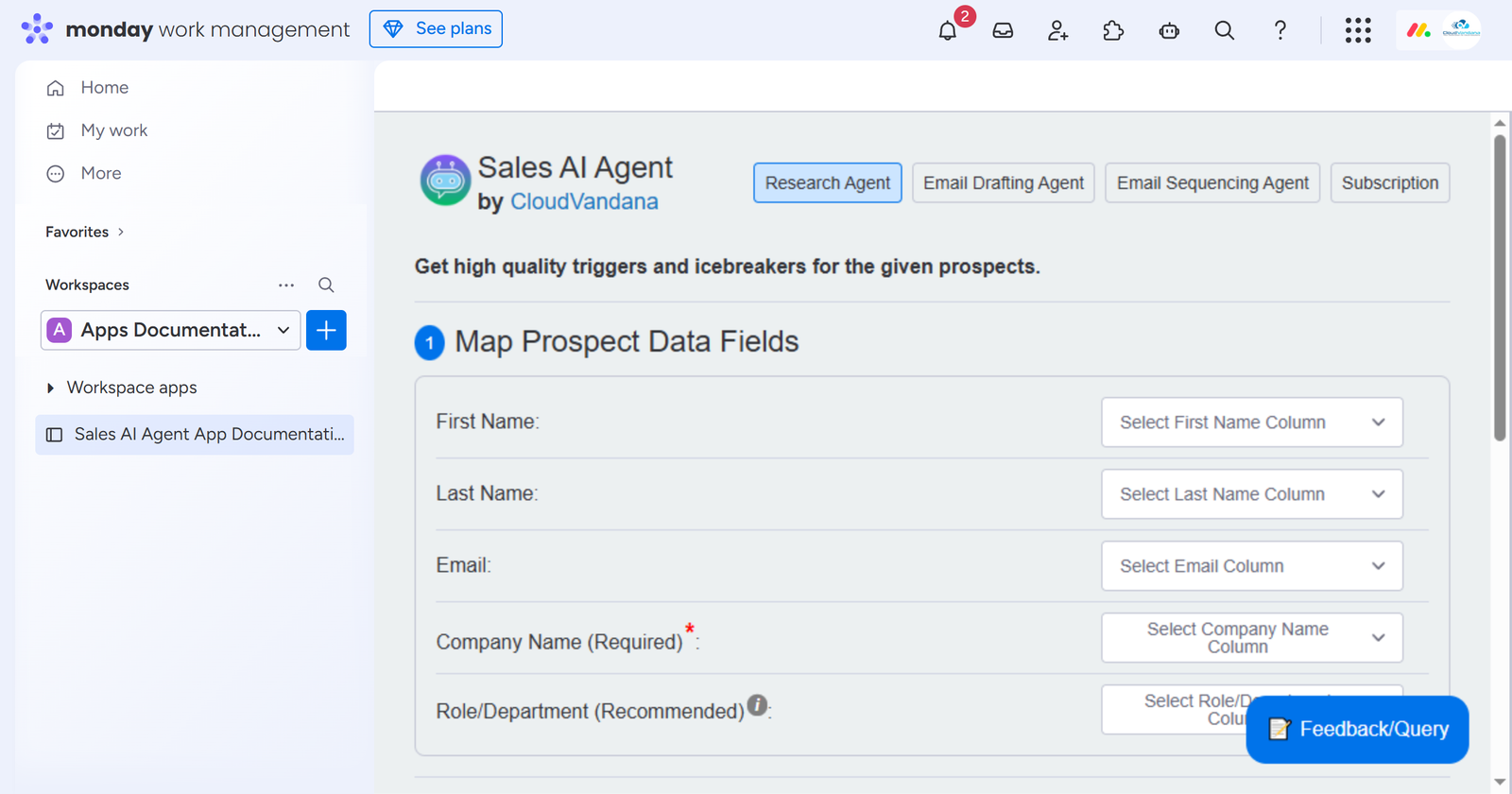Open Select Email Column dropdown
Image resolution: width=1512 pixels, height=794 pixels.
[1252, 566]
